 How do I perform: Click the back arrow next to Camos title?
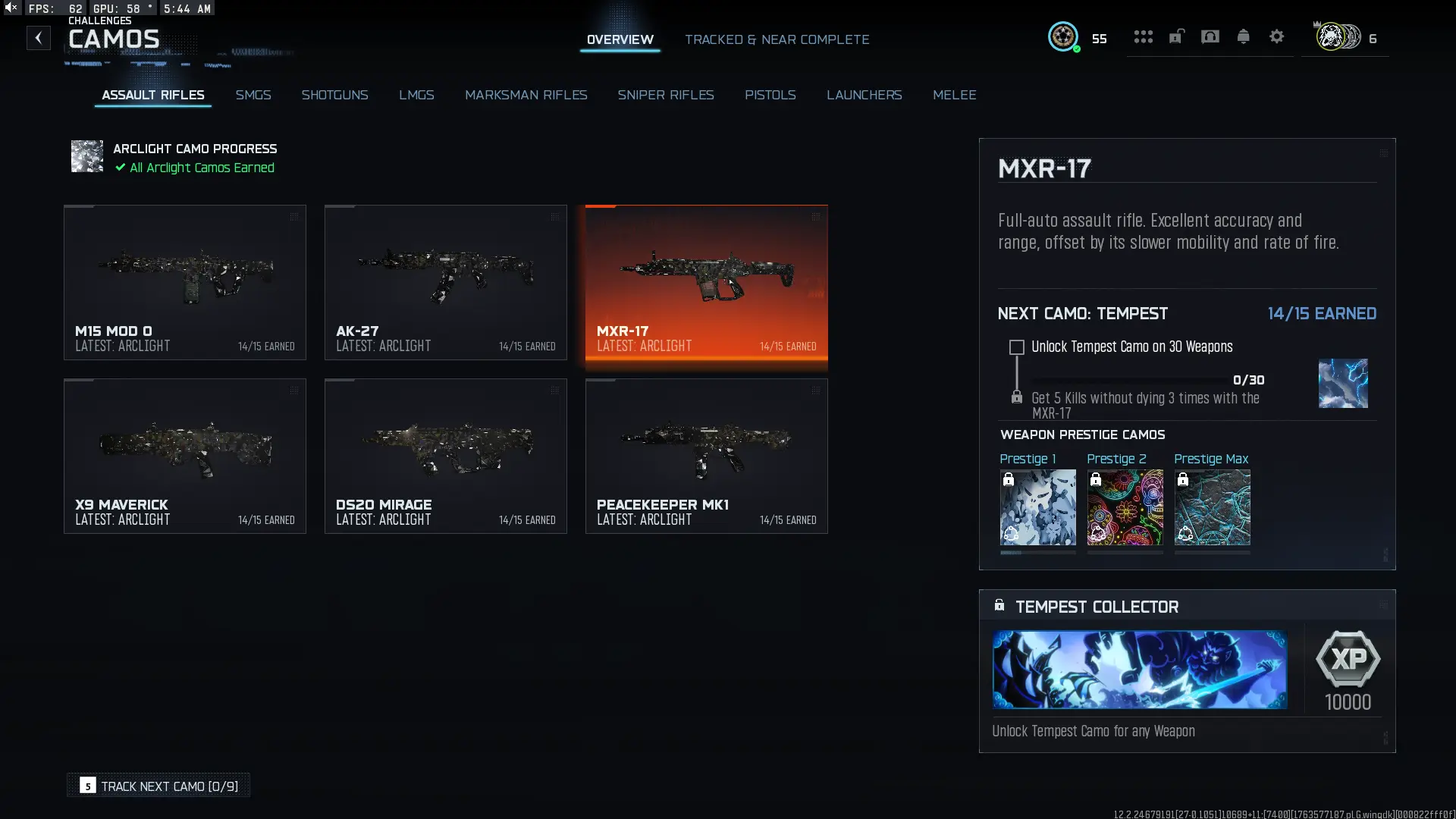coord(38,38)
